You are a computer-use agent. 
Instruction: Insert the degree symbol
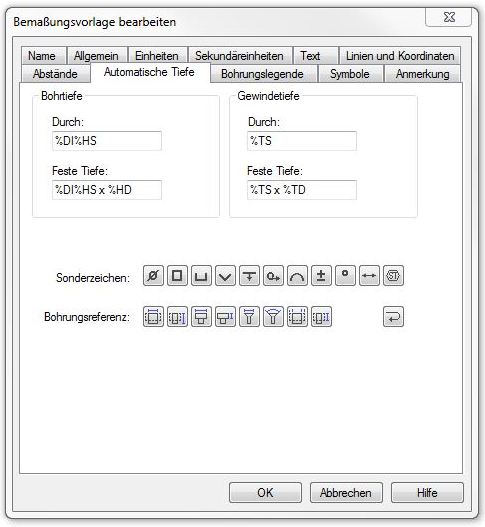[345, 276]
